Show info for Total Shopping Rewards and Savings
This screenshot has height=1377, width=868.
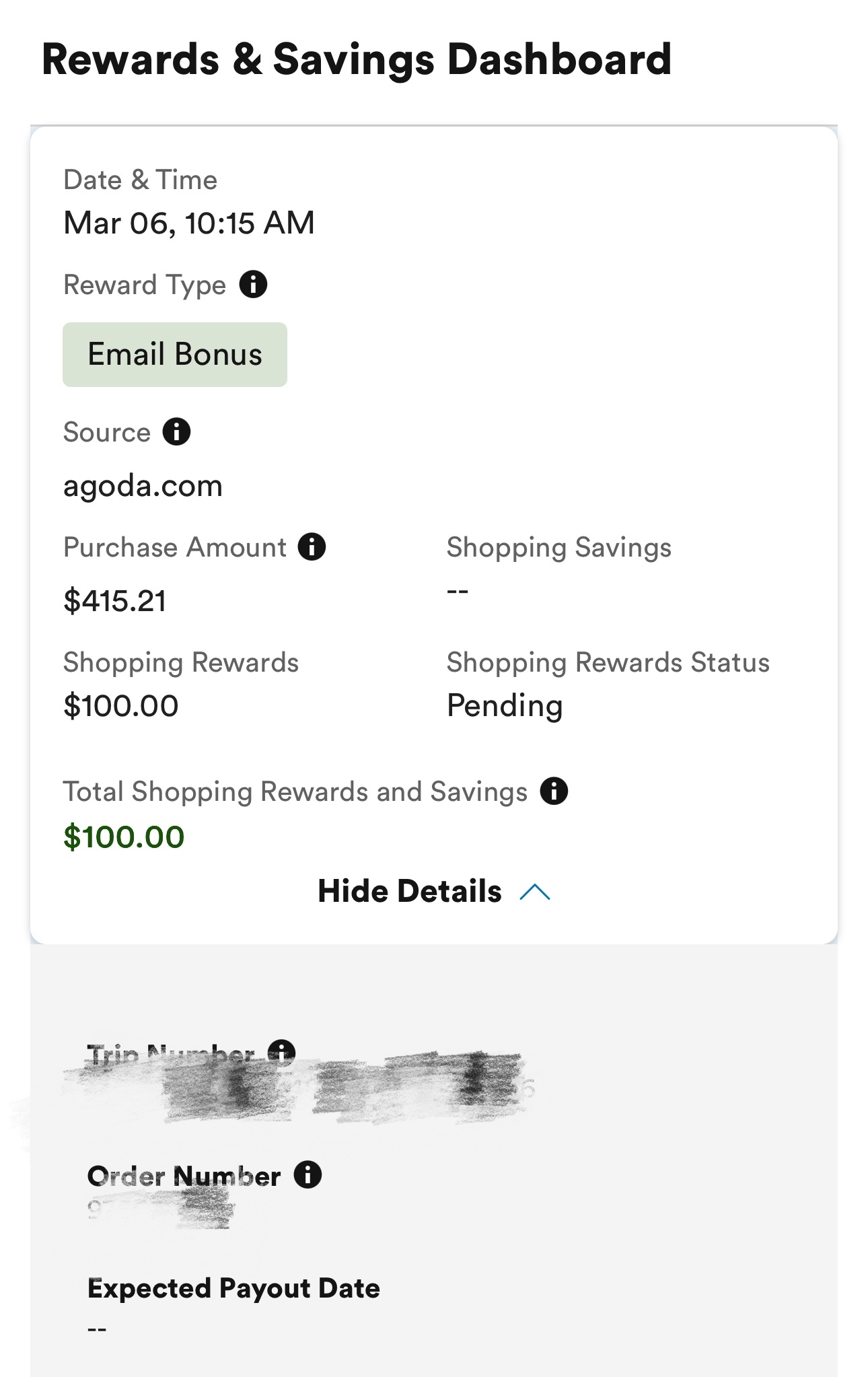pyautogui.click(x=554, y=791)
